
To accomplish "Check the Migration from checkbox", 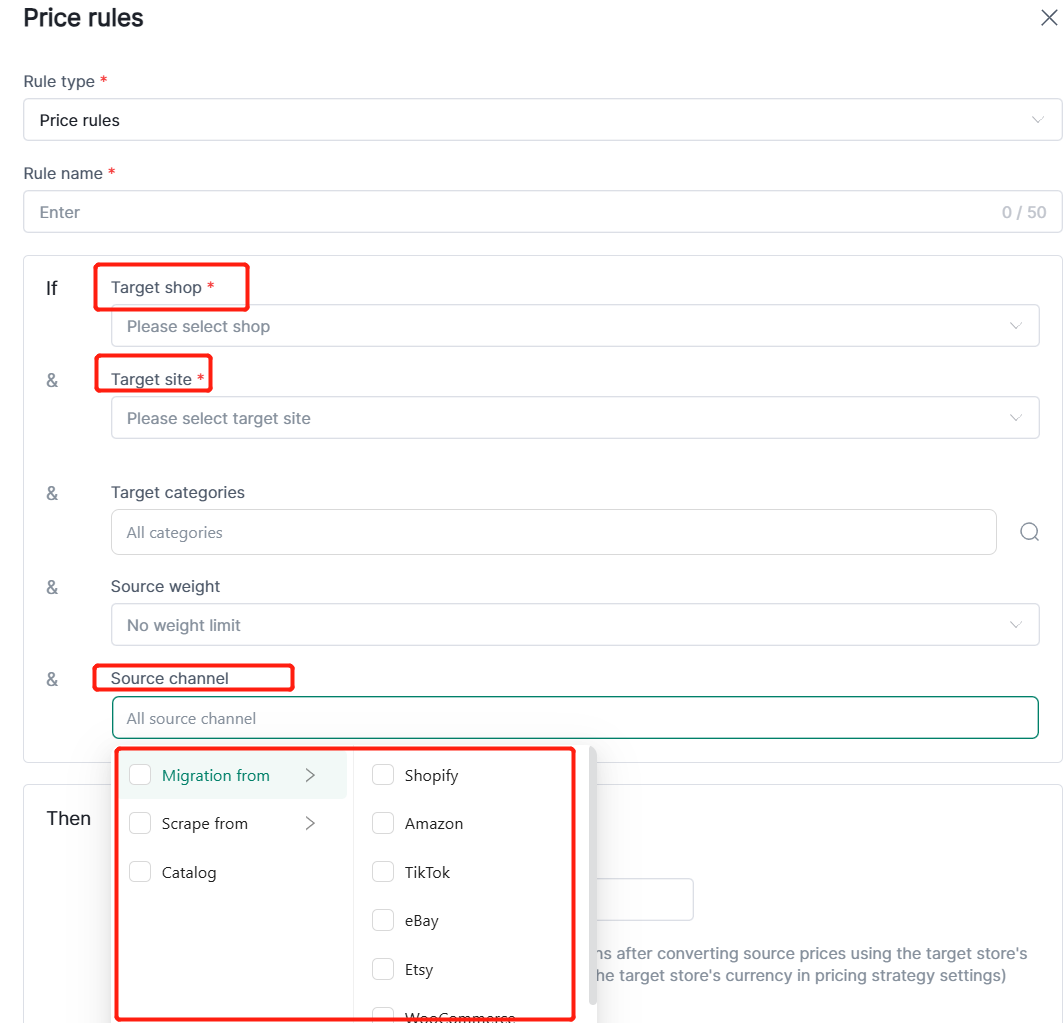I will click(x=141, y=775).
